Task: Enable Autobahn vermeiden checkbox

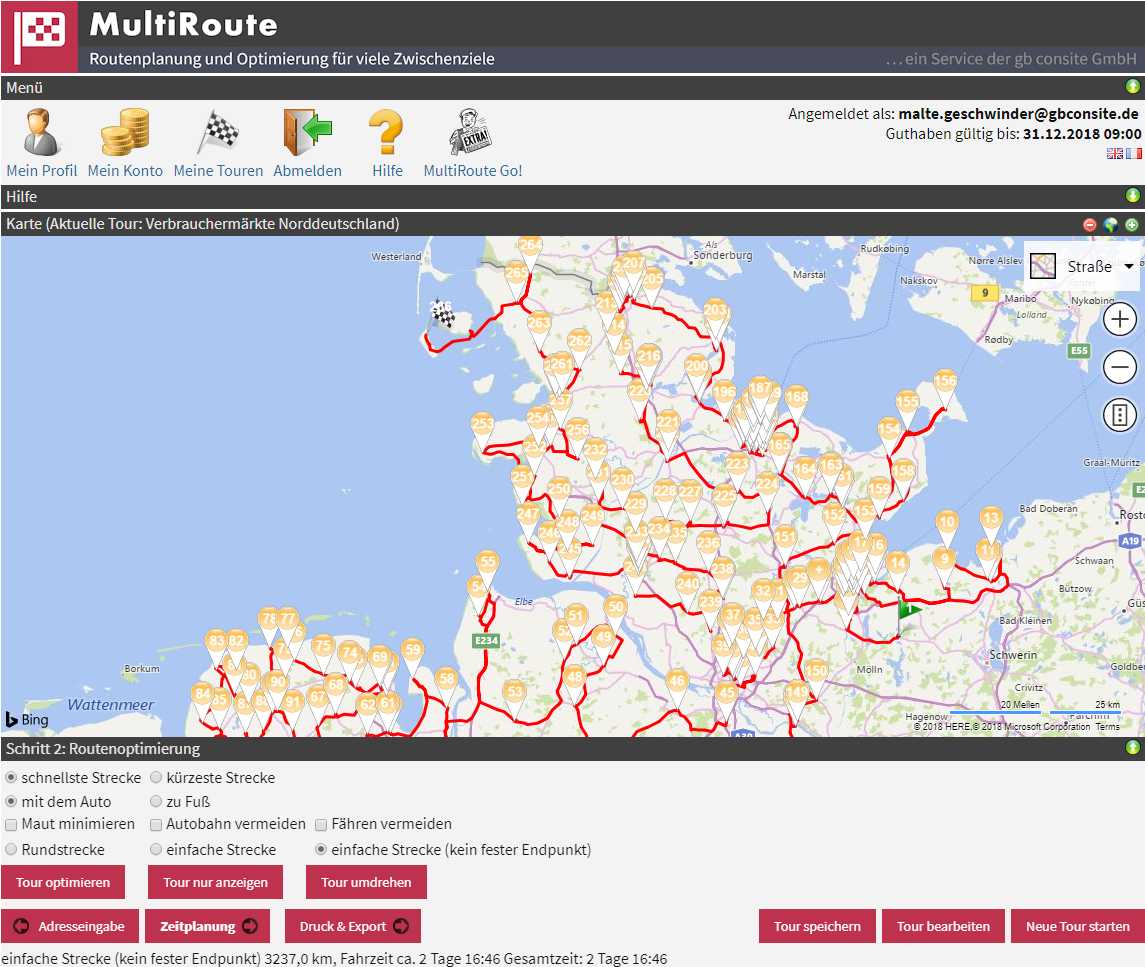Action: 156,825
